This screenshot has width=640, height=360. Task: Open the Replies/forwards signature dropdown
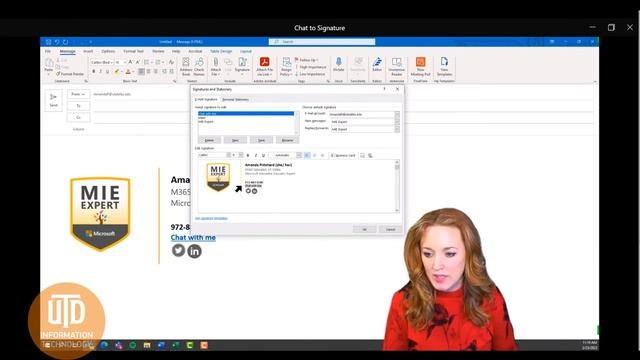click(397, 129)
